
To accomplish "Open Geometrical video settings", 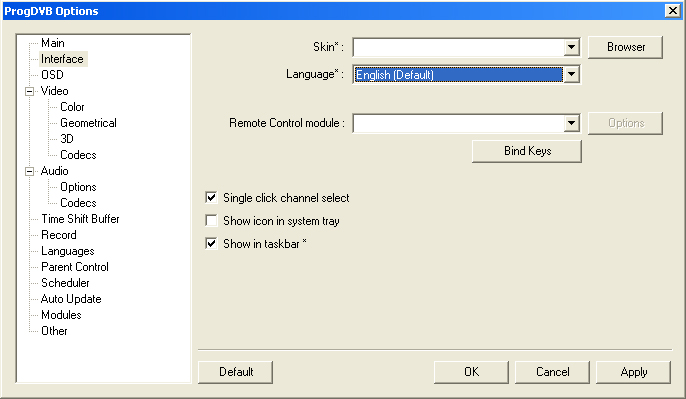I will [88, 123].
